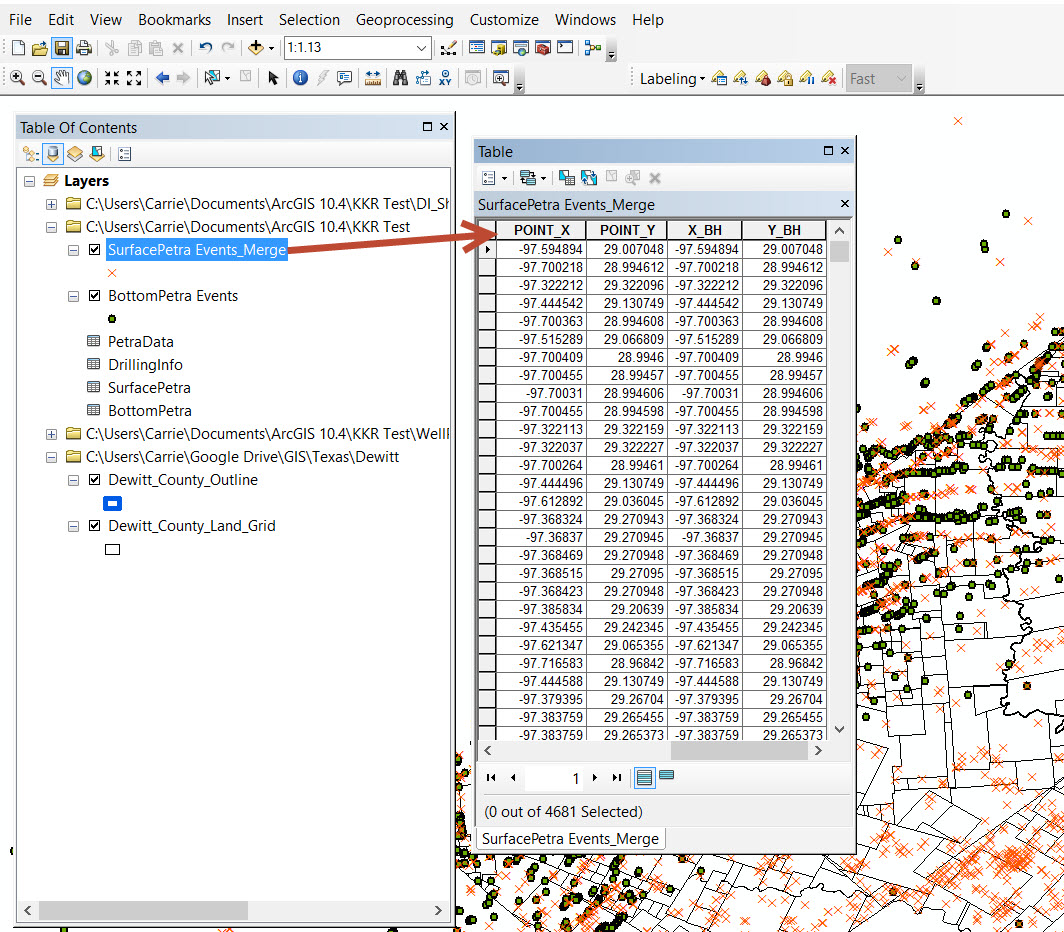This screenshot has height=932, width=1064.
Task: Toggle visibility of BottomPetra Events layer
Action: click(x=95, y=296)
